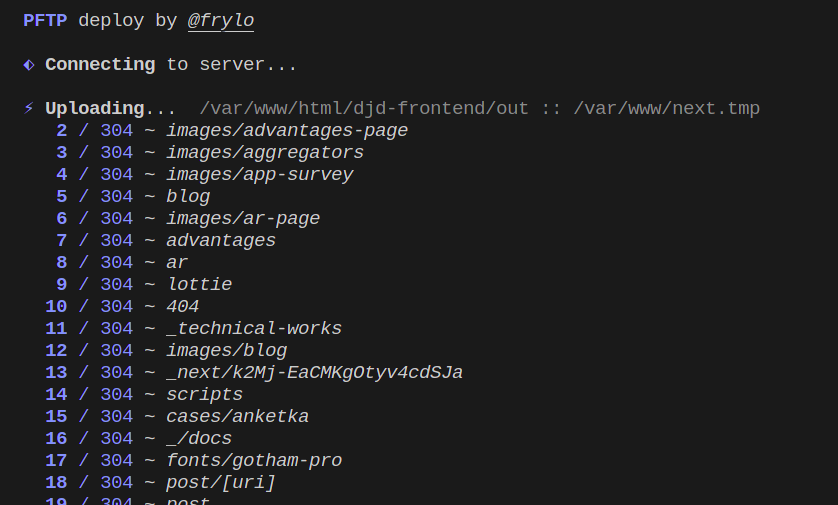Select the images/ar-page entry
The height and width of the screenshot is (505, 838).
click(243, 218)
